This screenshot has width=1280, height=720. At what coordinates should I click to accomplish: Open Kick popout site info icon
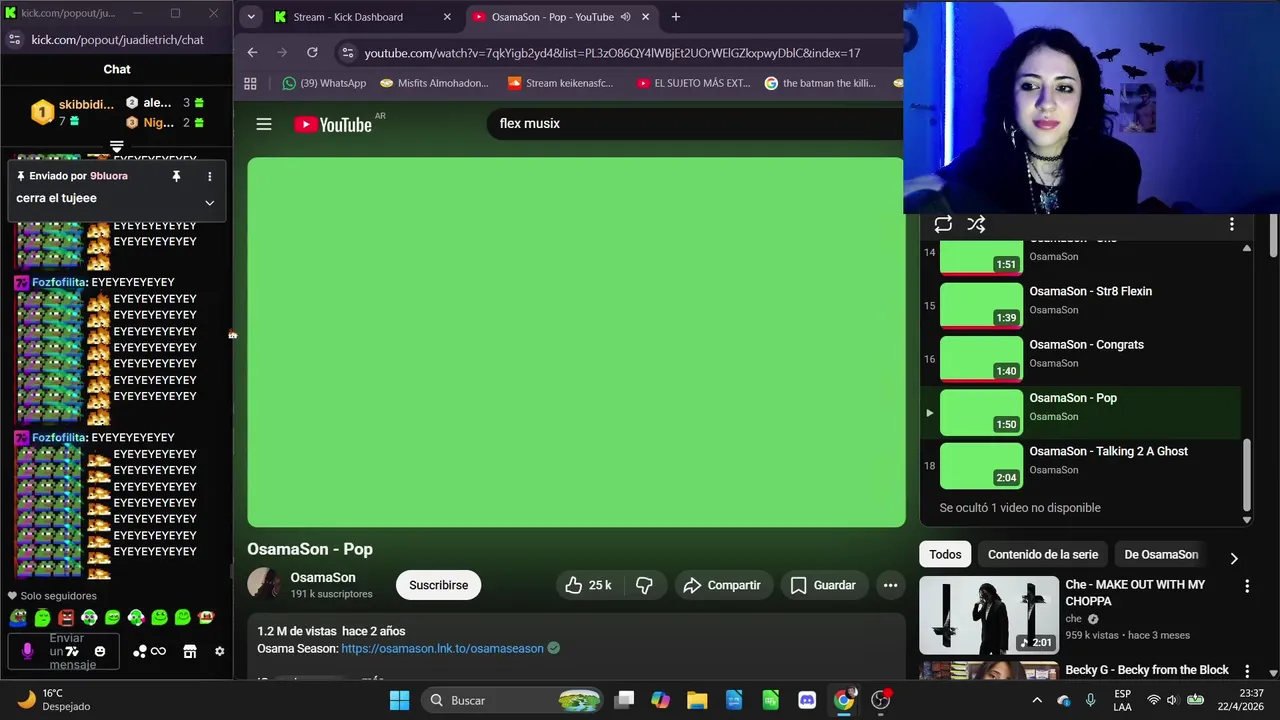[x=14, y=39]
